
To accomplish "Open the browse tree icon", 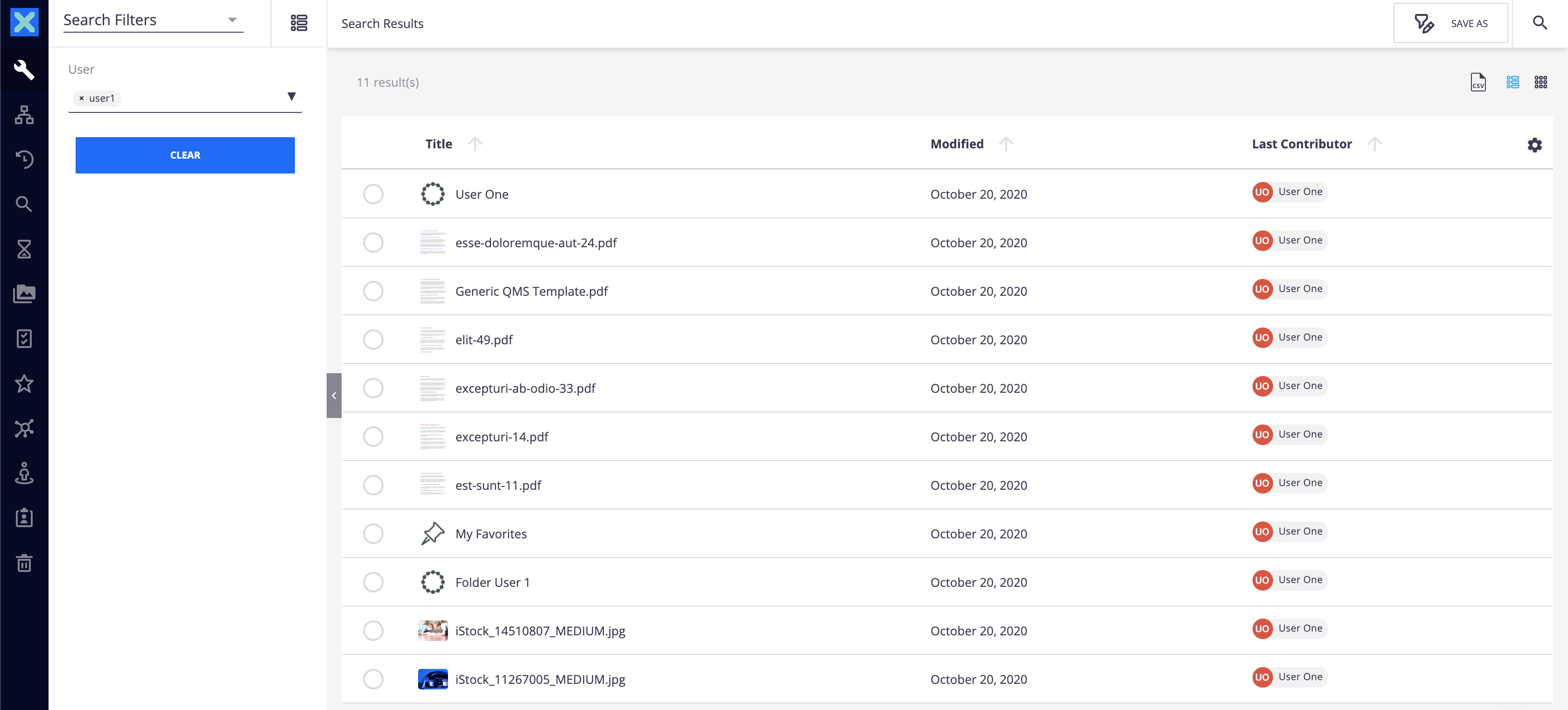I will pyautogui.click(x=24, y=114).
